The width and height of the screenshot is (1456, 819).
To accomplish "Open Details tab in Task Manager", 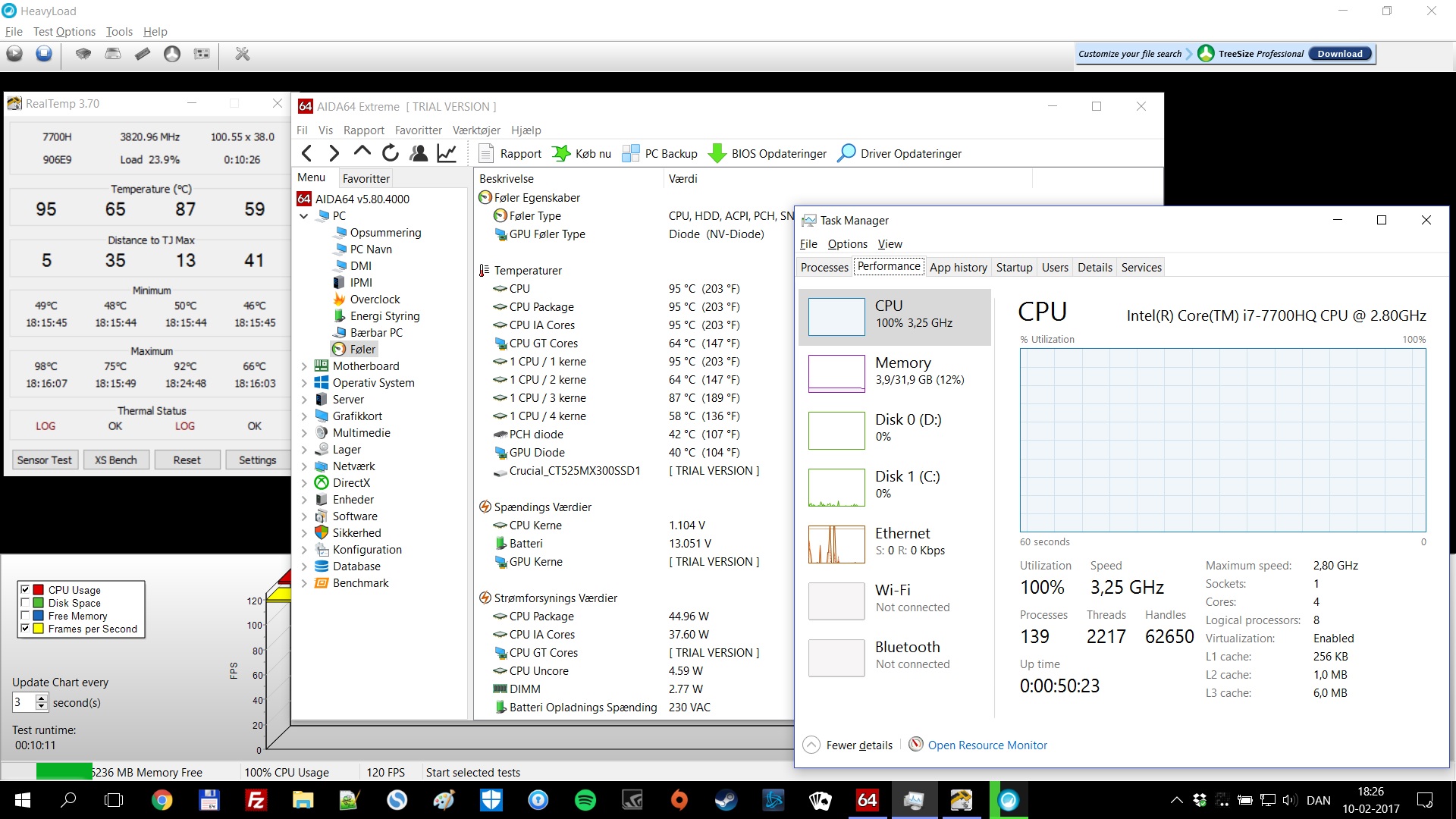I will pyautogui.click(x=1094, y=267).
